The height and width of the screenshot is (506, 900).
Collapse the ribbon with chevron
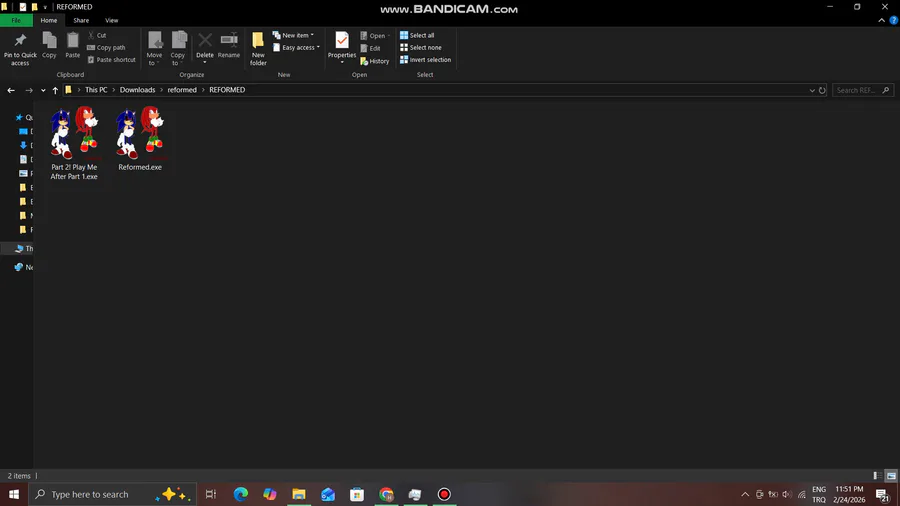point(882,20)
